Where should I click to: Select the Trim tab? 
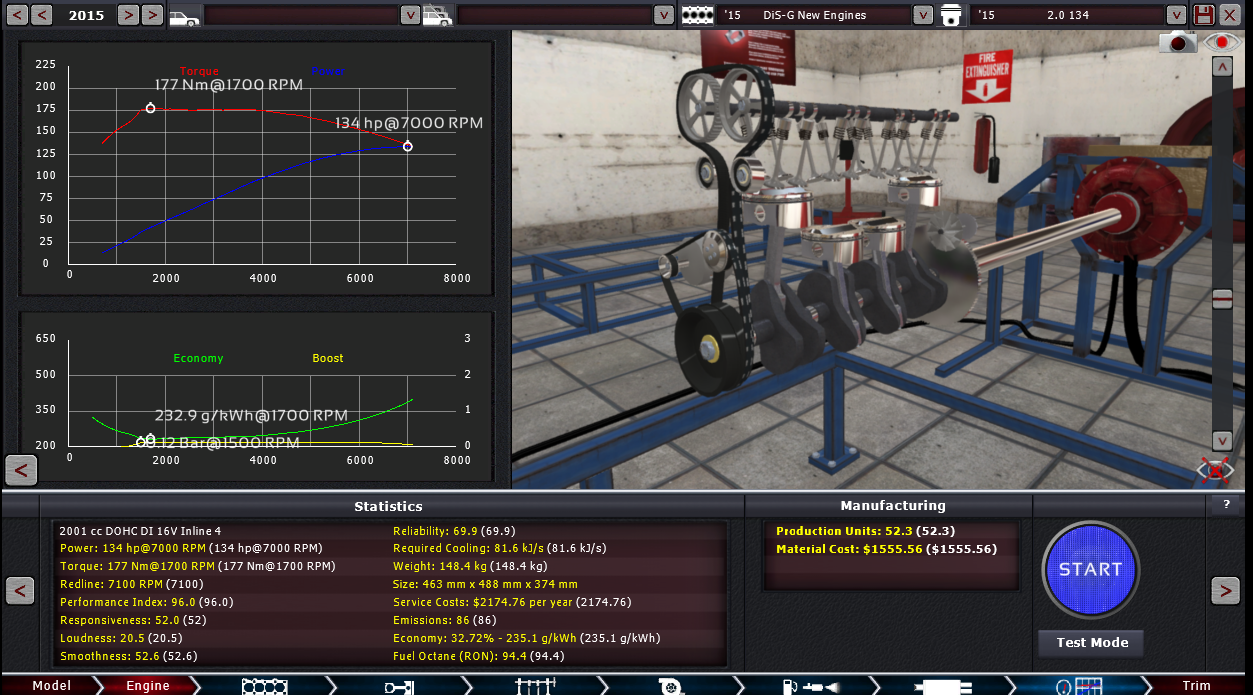tap(1197, 686)
